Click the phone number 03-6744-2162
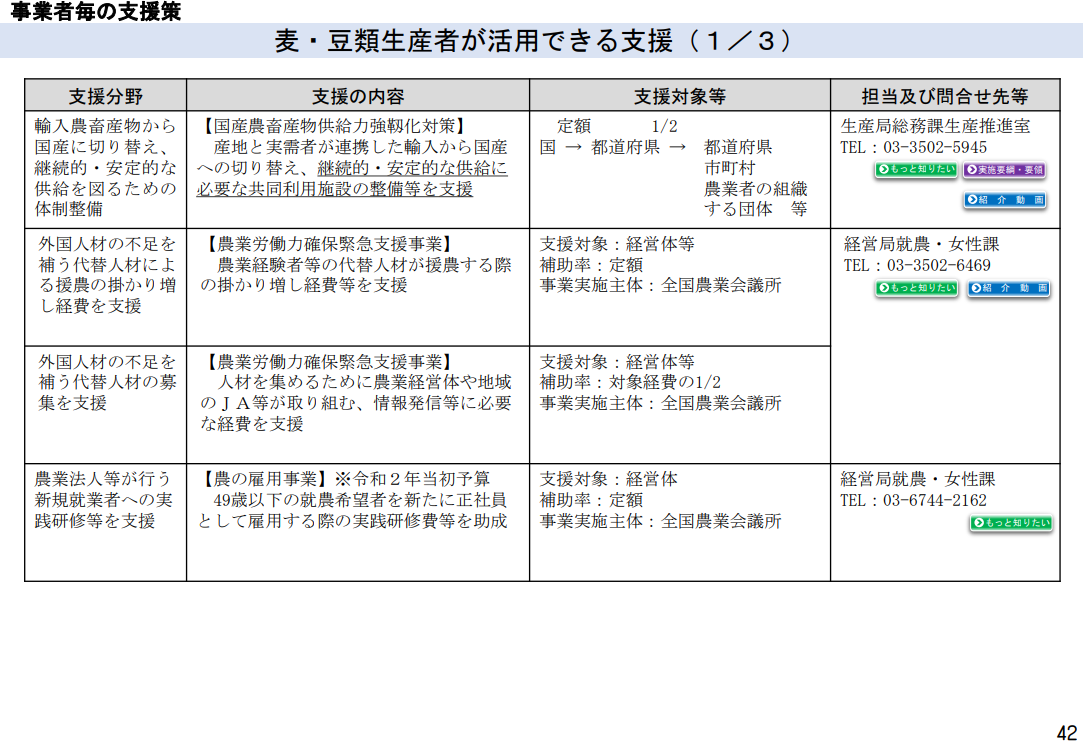The height and width of the screenshot is (751, 1083). [x=935, y=500]
